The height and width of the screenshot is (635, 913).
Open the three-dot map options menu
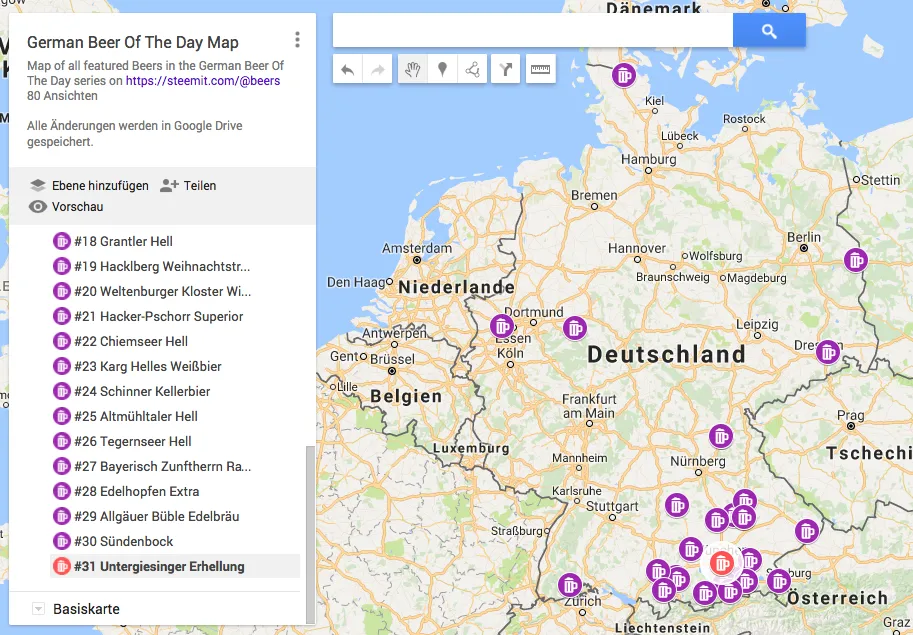click(297, 40)
